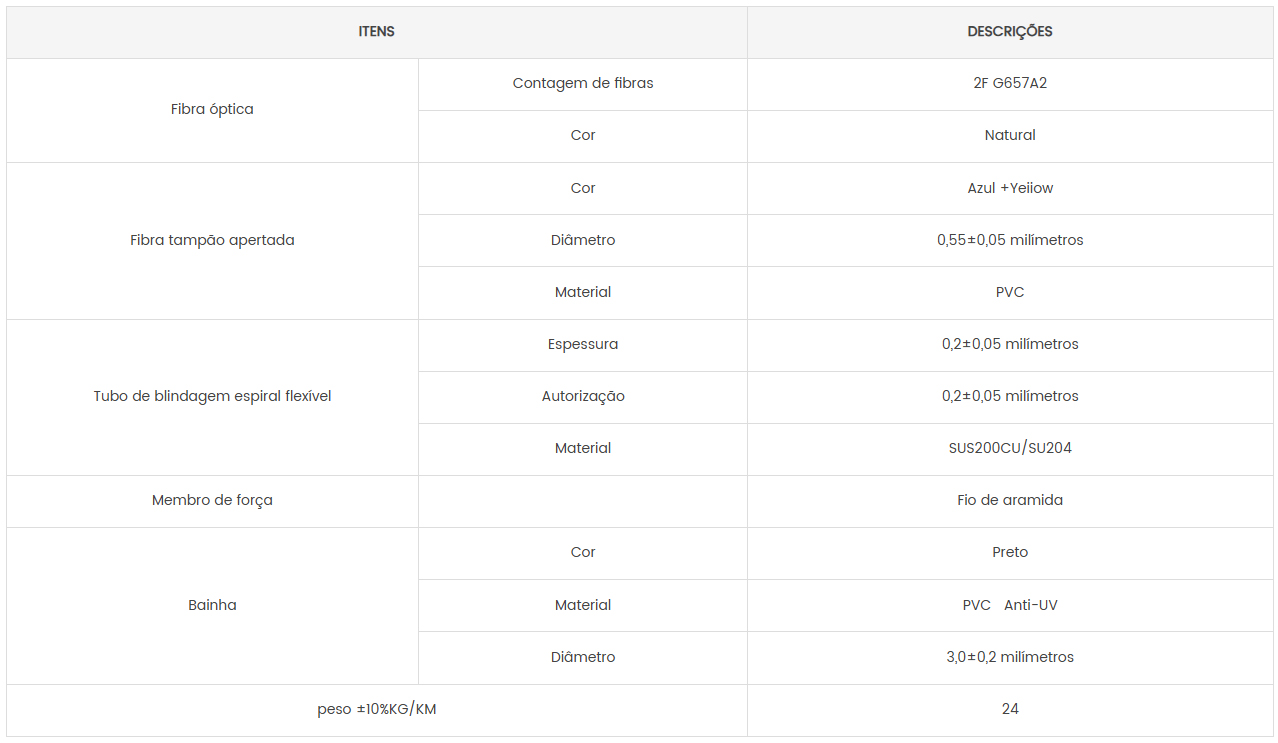The width and height of the screenshot is (1278, 743).
Task: Select the SUS200CU/SU204 material value
Action: [1010, 449]
